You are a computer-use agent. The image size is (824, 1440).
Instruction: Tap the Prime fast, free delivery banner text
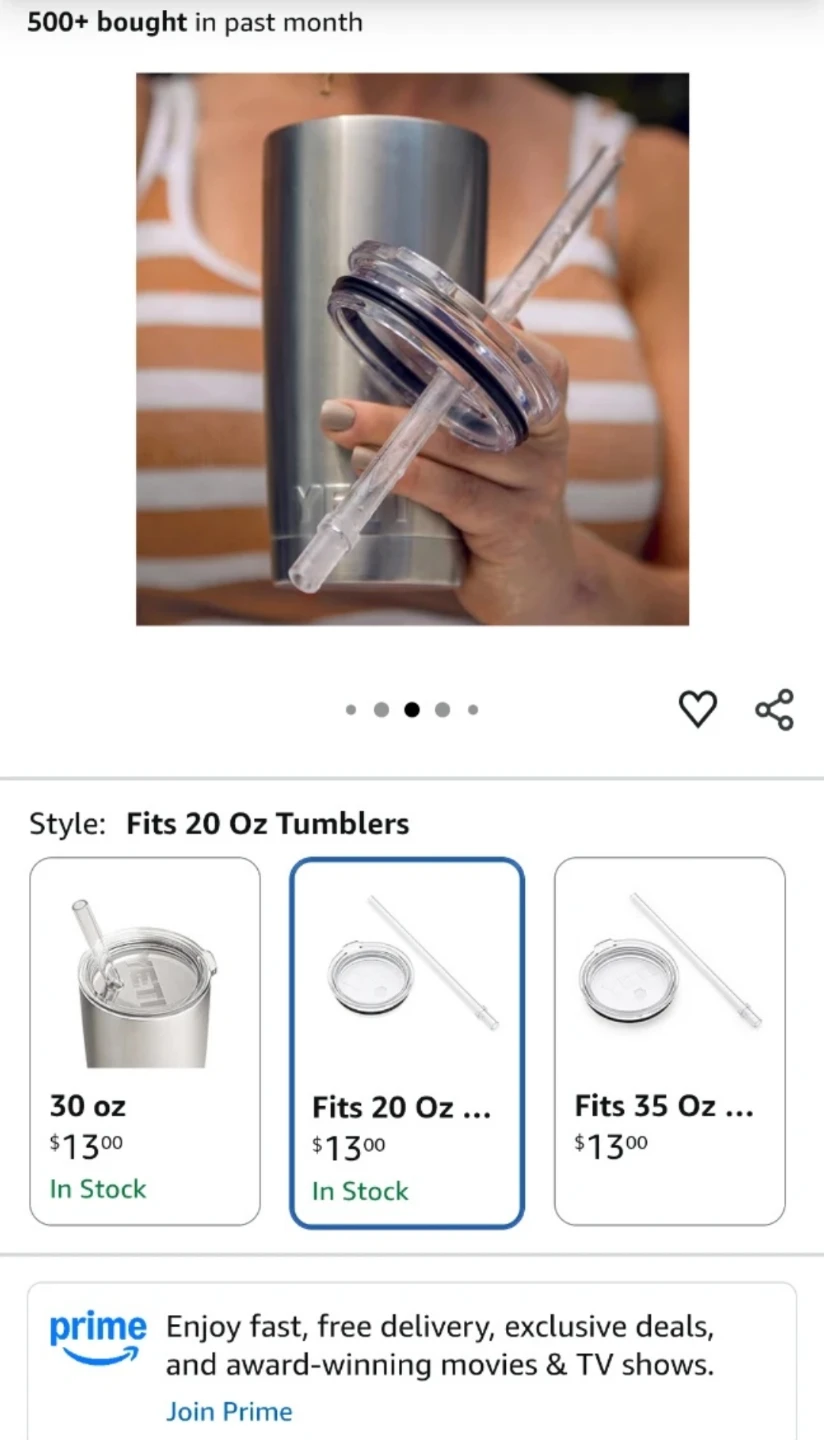[x=440, y=1346]
